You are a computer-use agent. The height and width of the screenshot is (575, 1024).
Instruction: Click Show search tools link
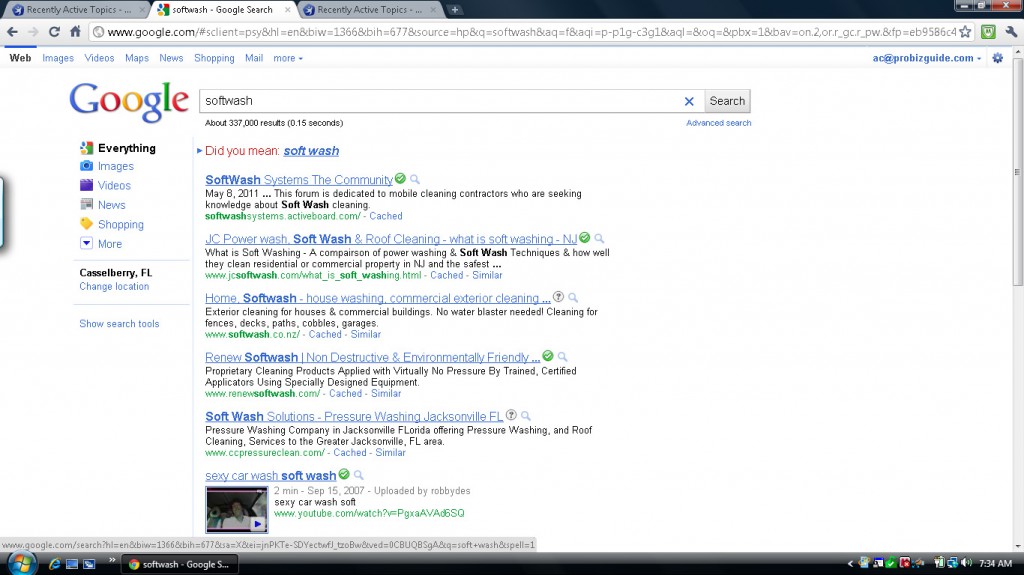coord(120,323)
